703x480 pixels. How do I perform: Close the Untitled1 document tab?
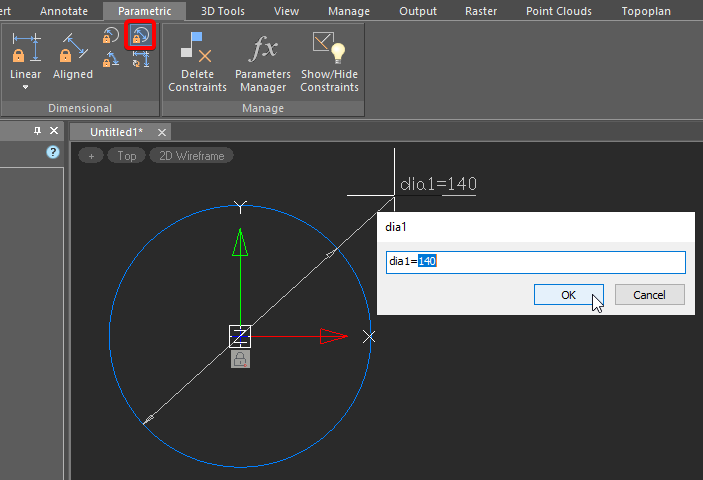click(x=163, y=132)
